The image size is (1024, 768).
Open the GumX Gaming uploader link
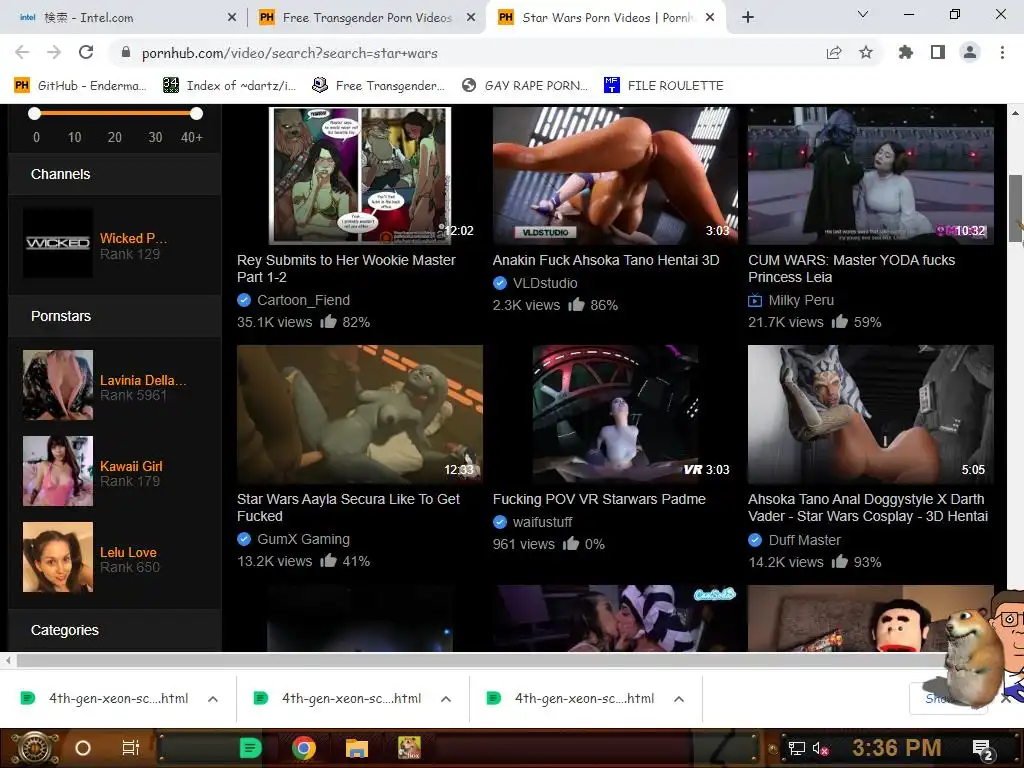(x=304, y=539)
